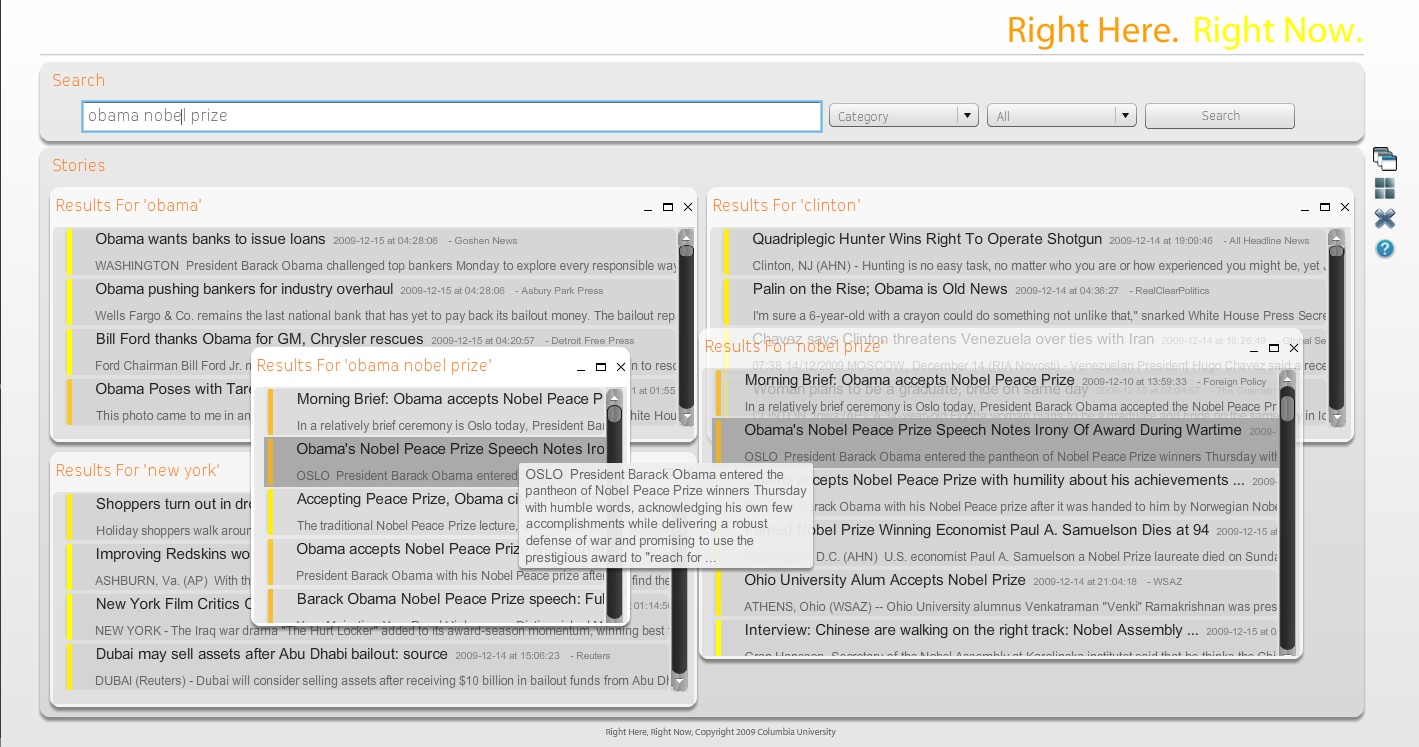This screenshot has width=1419, height=747.
Task: Close the Results For 'obama' window
Action: (x=688, y=207)
